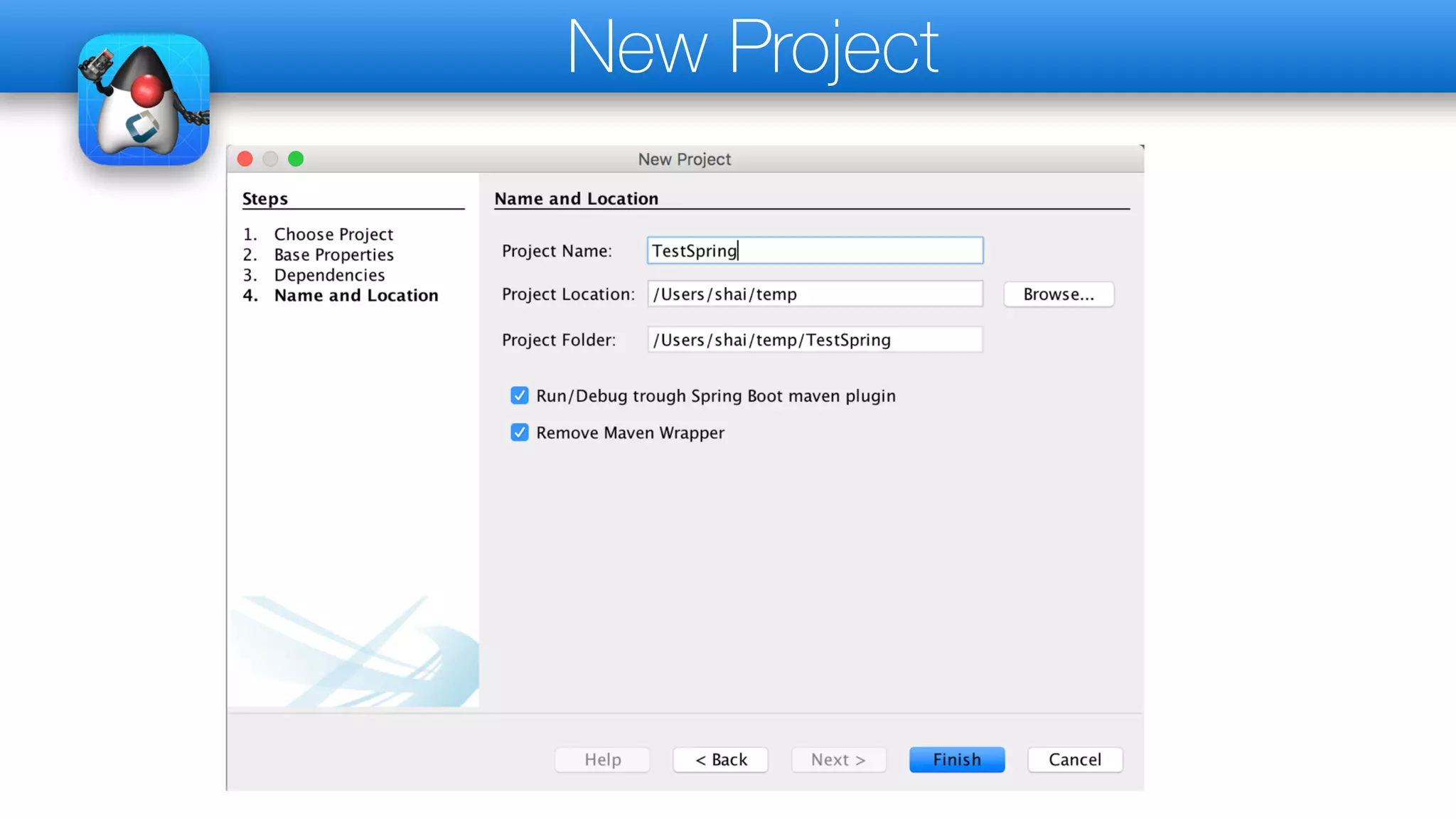Click the Project Location path field
Screen dimensions: 1456x819
point(815,294)
